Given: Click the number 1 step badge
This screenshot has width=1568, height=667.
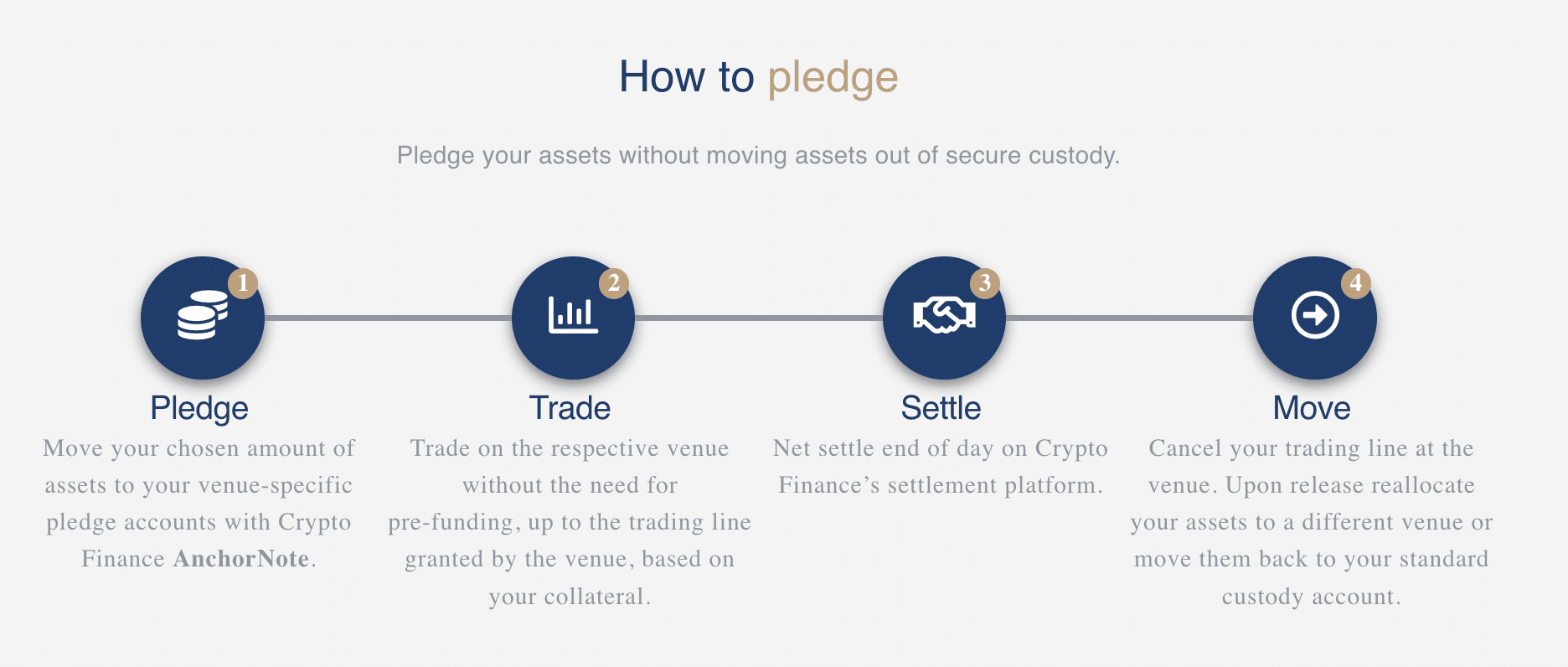Looking at the screenshot, I should (243, 282).
